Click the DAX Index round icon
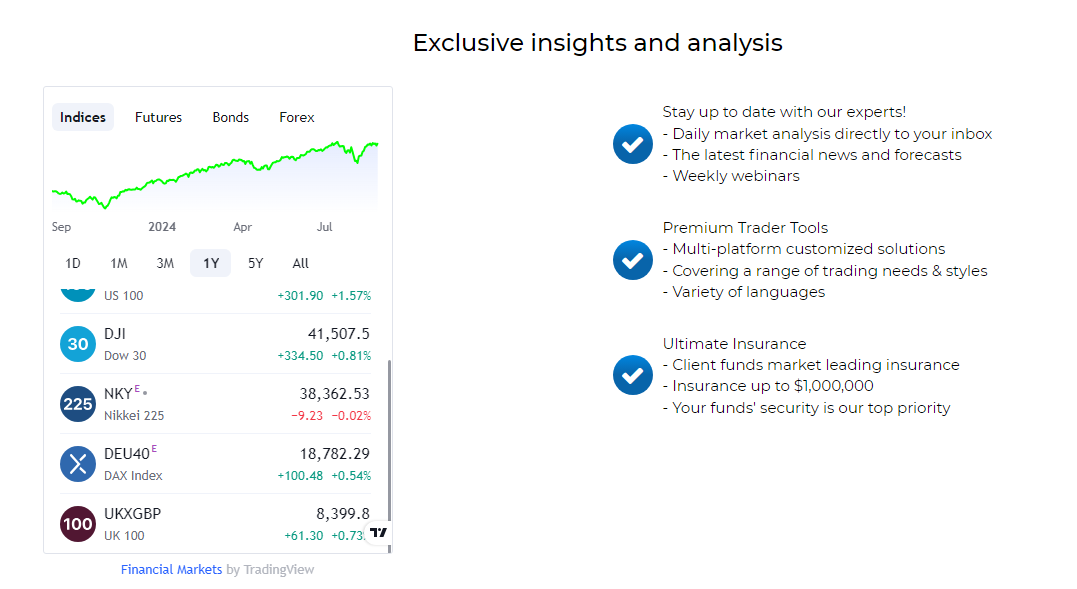The height and width of the screenshot is (589, 1077). click(x=78, y=464)
